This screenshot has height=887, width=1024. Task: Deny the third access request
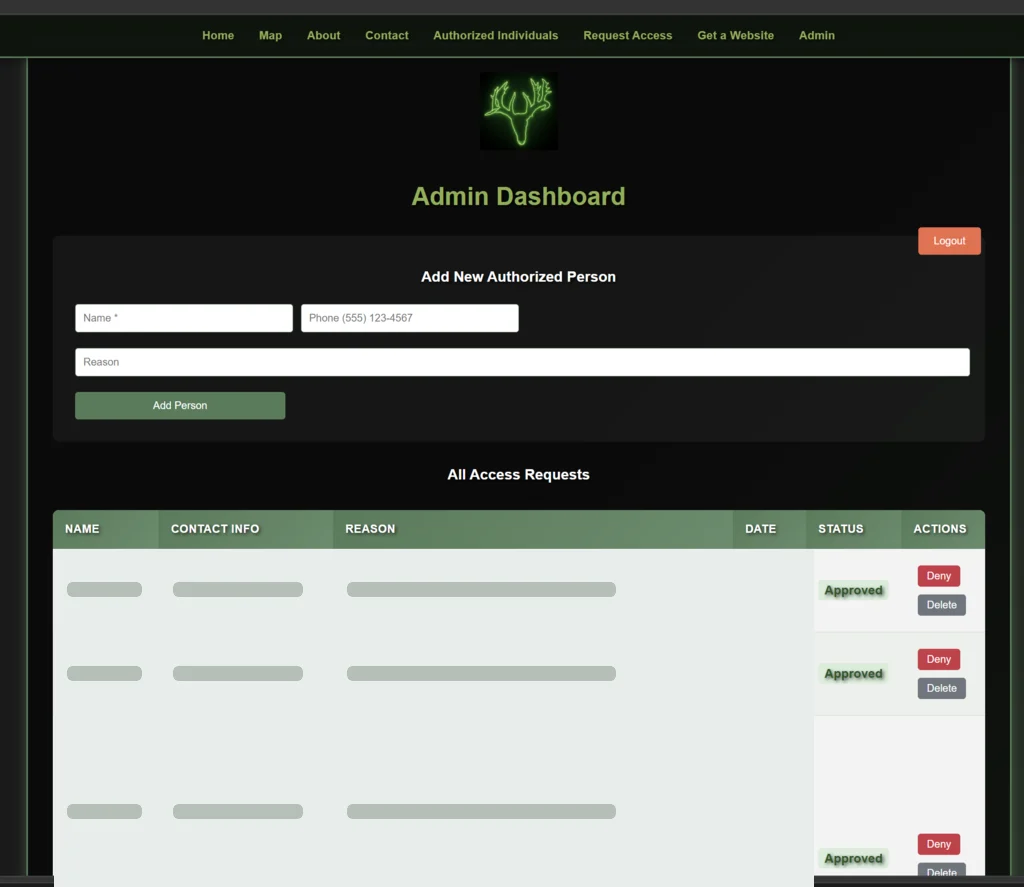click(x=938, y=844)
